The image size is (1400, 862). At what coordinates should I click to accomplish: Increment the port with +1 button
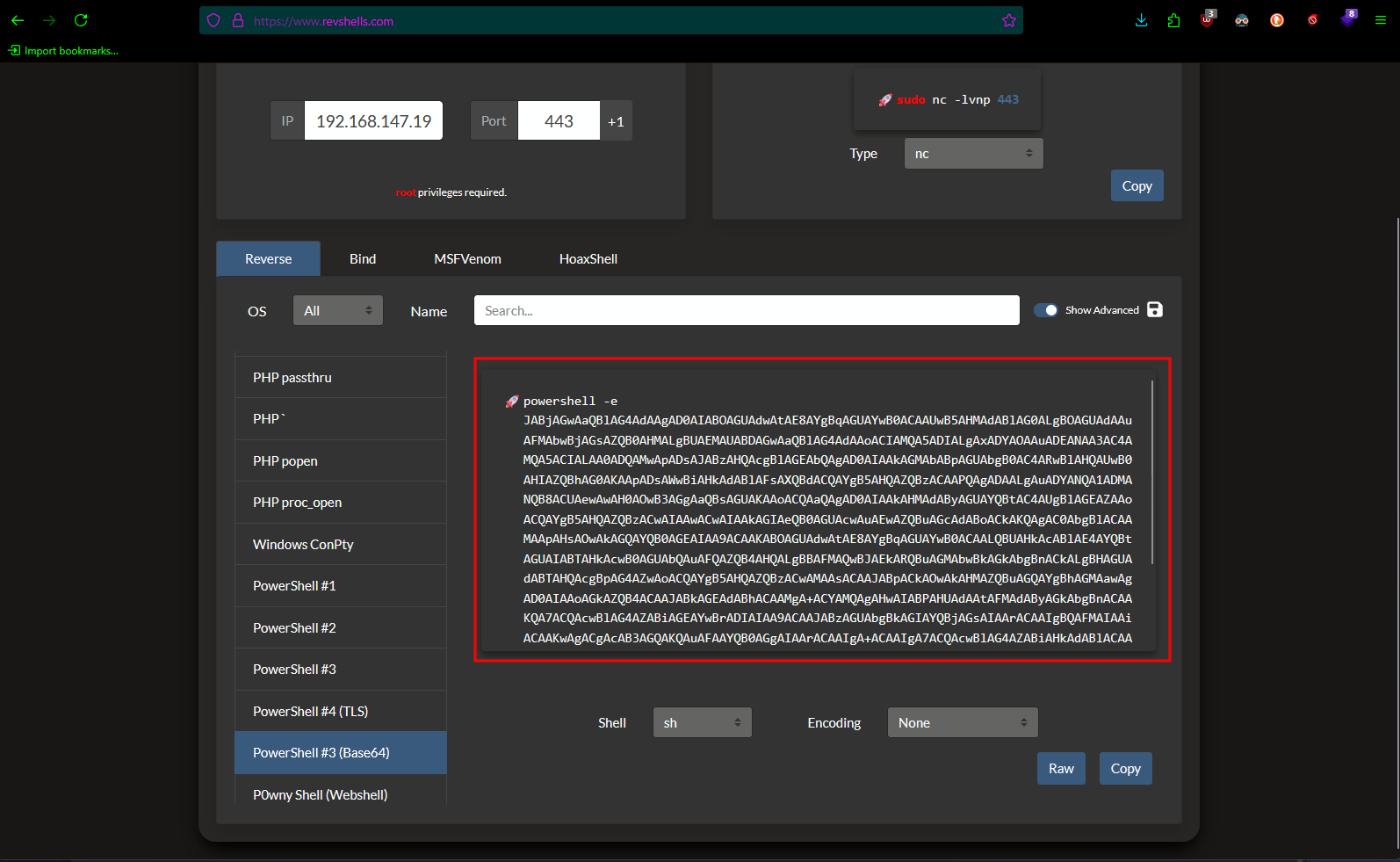(617, 121)
